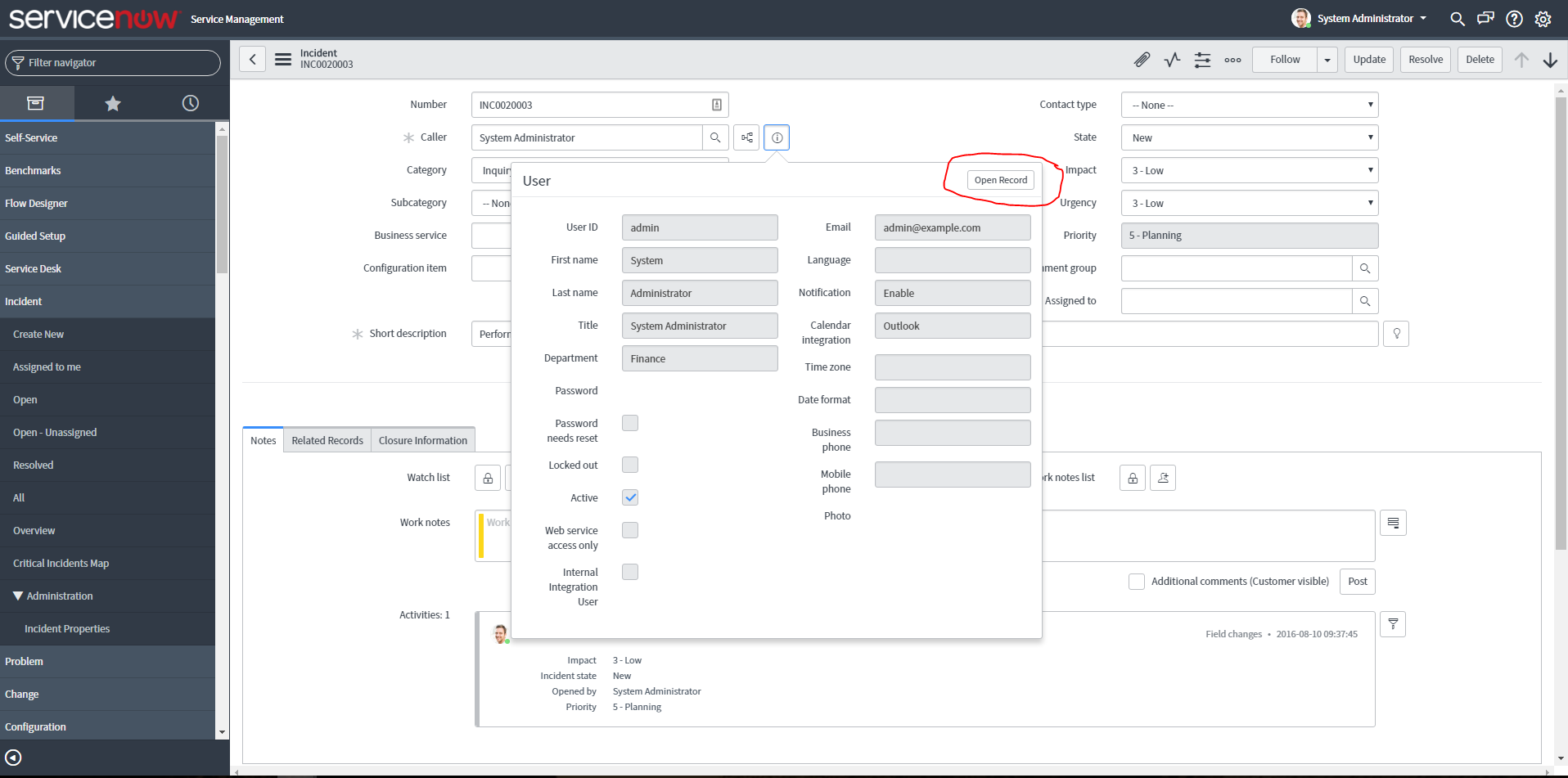Open the State dropdown
The width and height of the screenshot is (1568, 778).
[x=1248, y=137]
